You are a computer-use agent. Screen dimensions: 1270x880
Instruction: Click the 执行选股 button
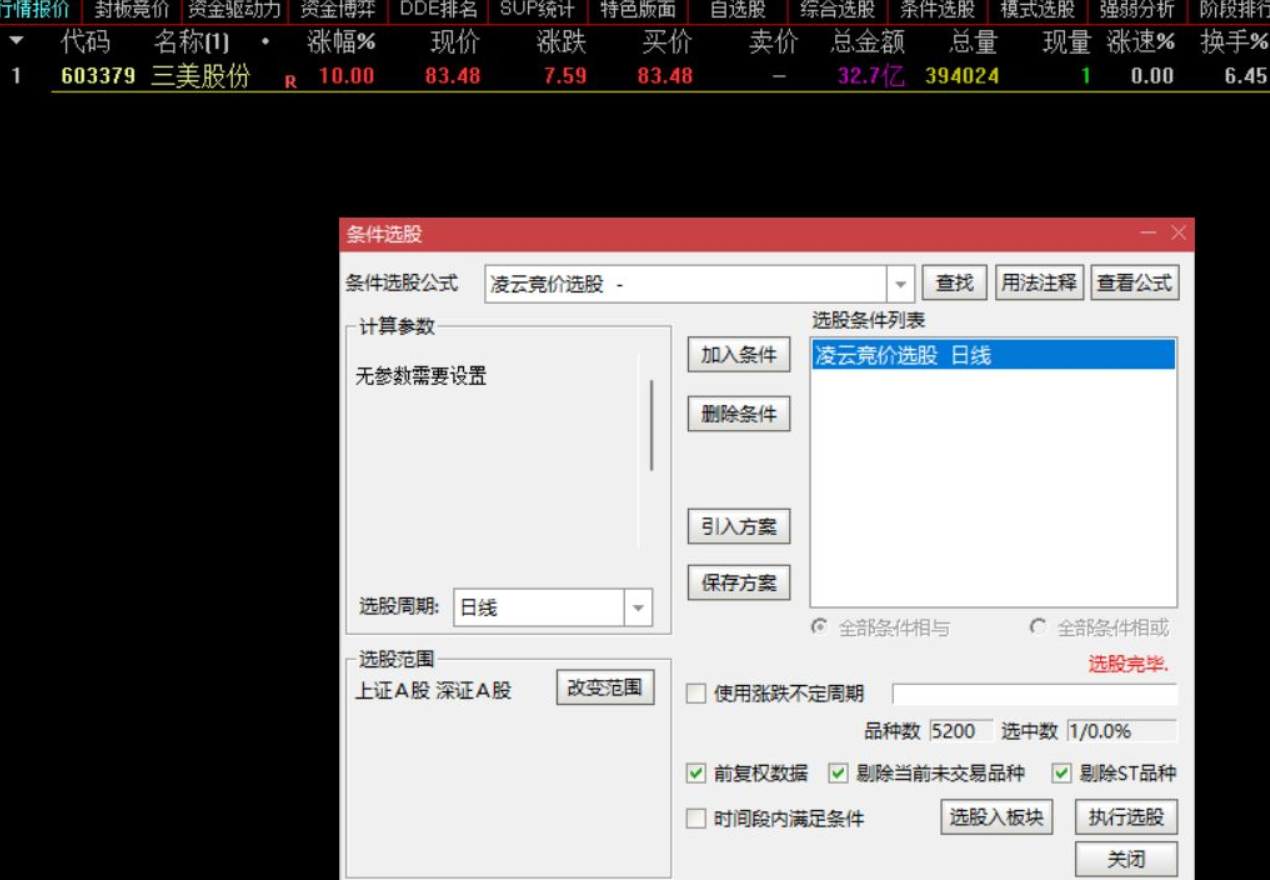(1126, 817)
